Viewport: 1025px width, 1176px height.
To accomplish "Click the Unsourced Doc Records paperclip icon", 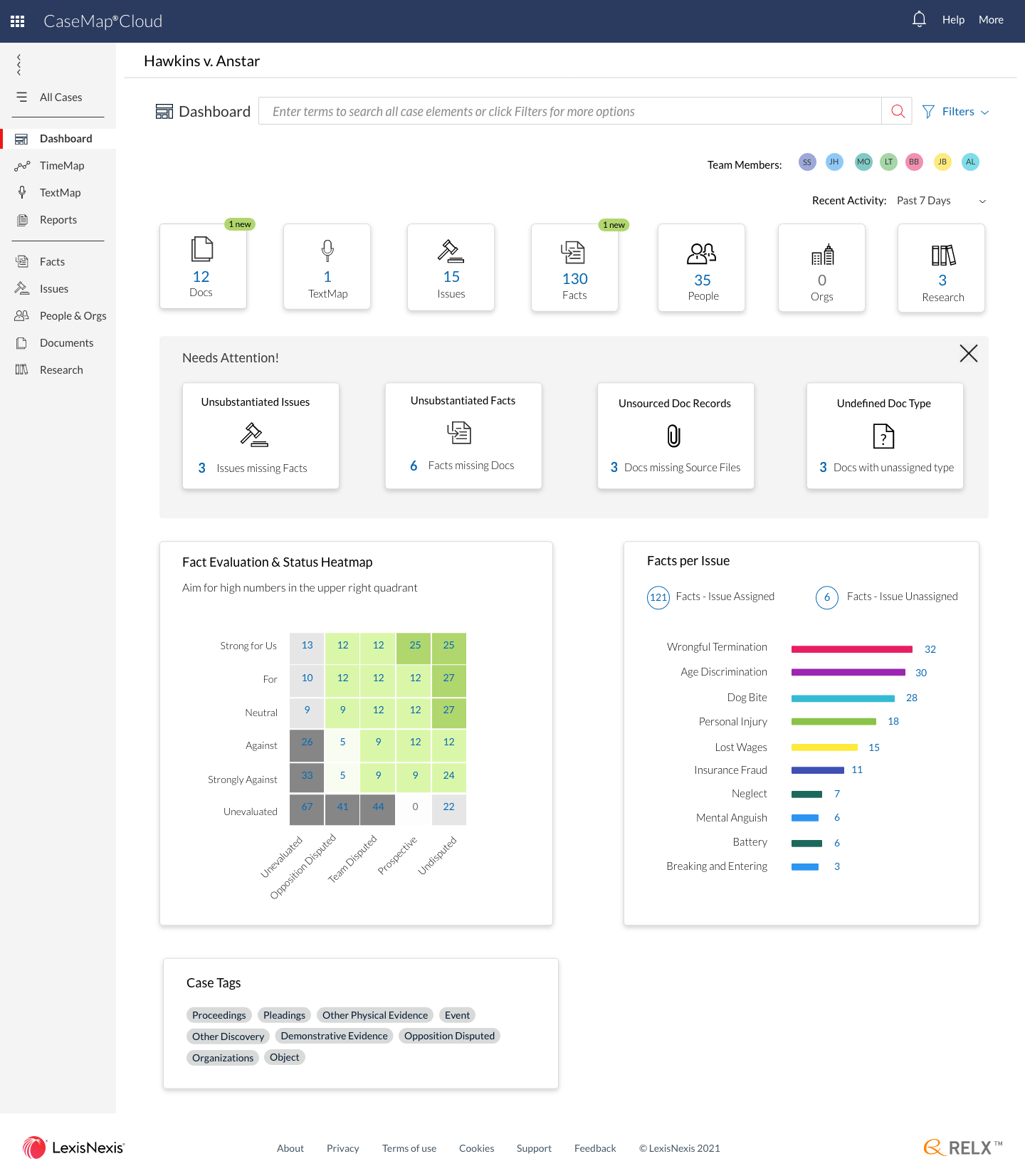I will [x=674, y=436].
